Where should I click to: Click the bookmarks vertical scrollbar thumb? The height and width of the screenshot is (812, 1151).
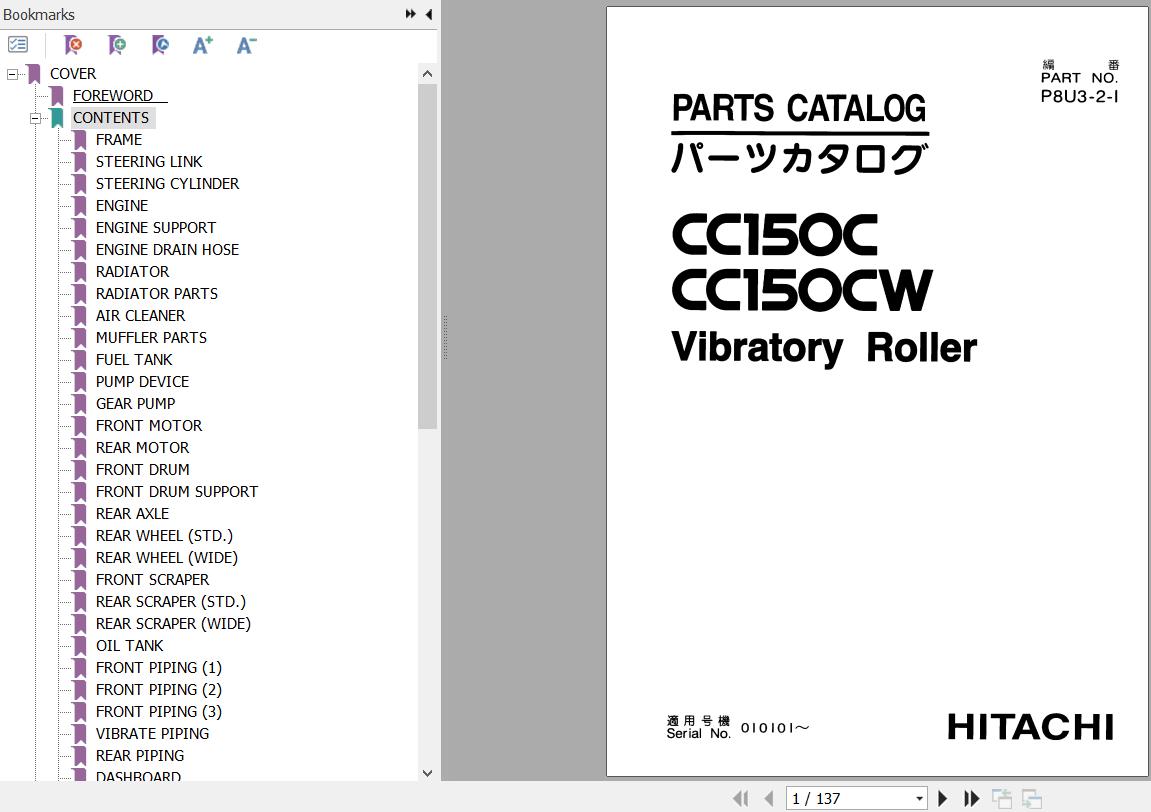pyautogui.click(x=427, y=256)
